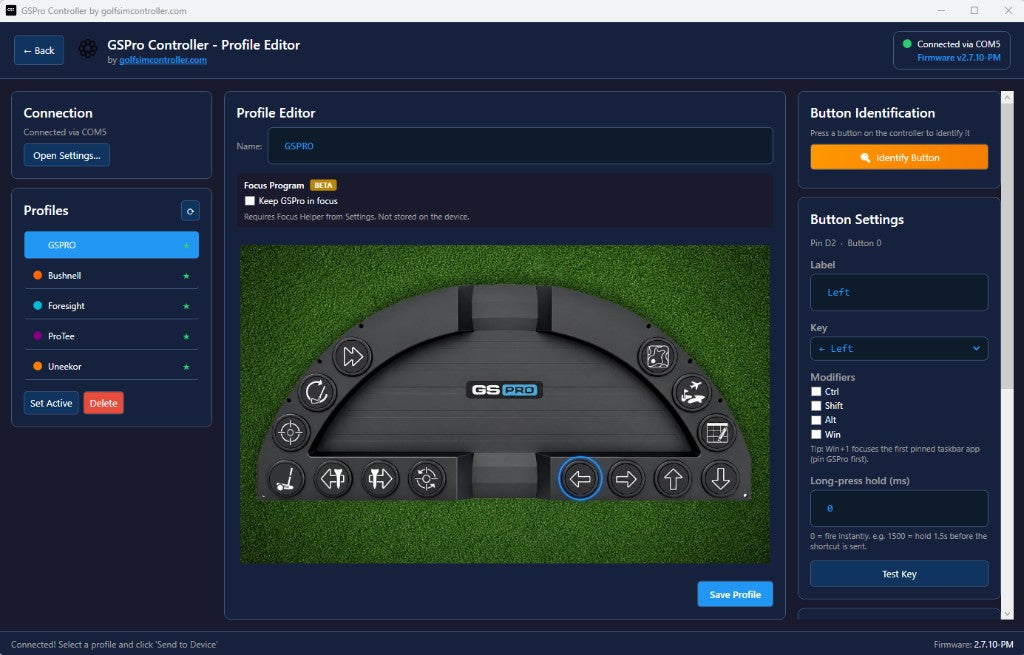The height and width of the screenshot is (655, 1024).
Task: Click the cyan dot beside Foresight
Action: point(37,305)
